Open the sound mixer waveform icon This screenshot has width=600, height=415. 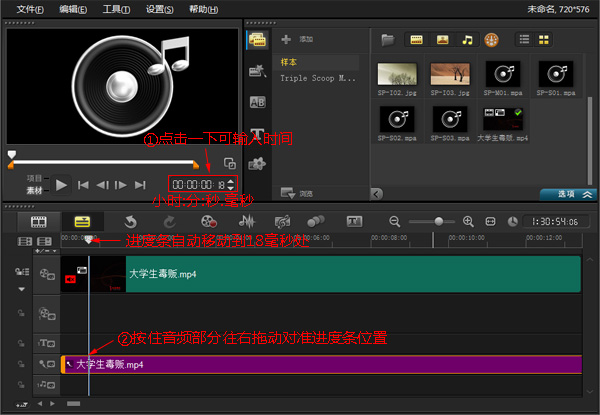tap(247, 221)
